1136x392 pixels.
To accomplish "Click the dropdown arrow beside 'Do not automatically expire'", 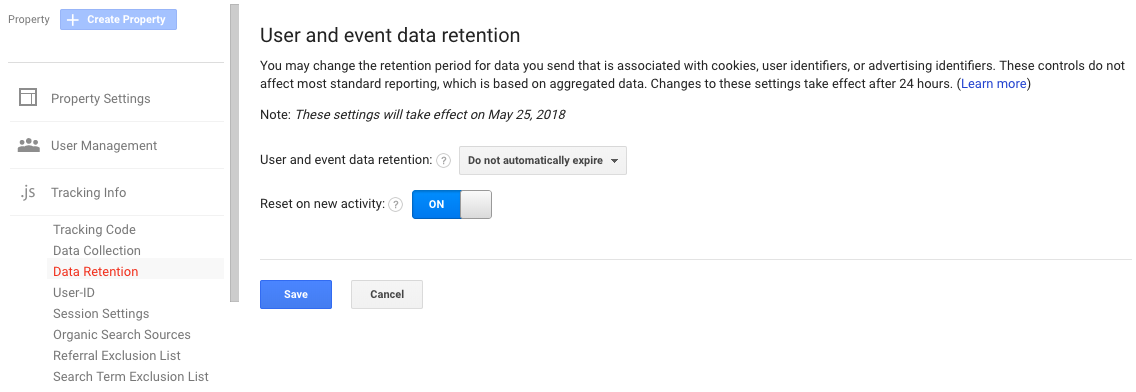I will coord(614,161).
